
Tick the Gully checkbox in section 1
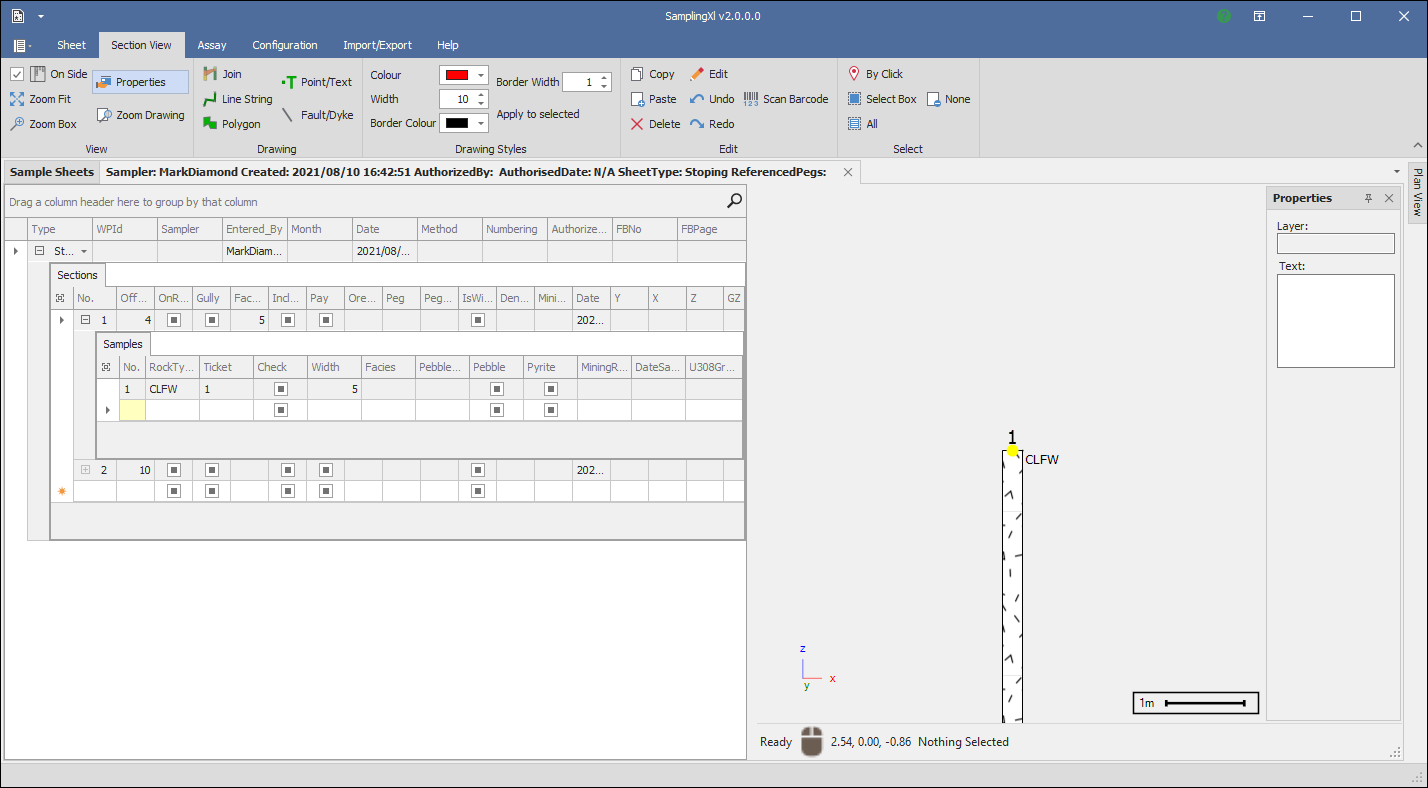pos(211,320)
